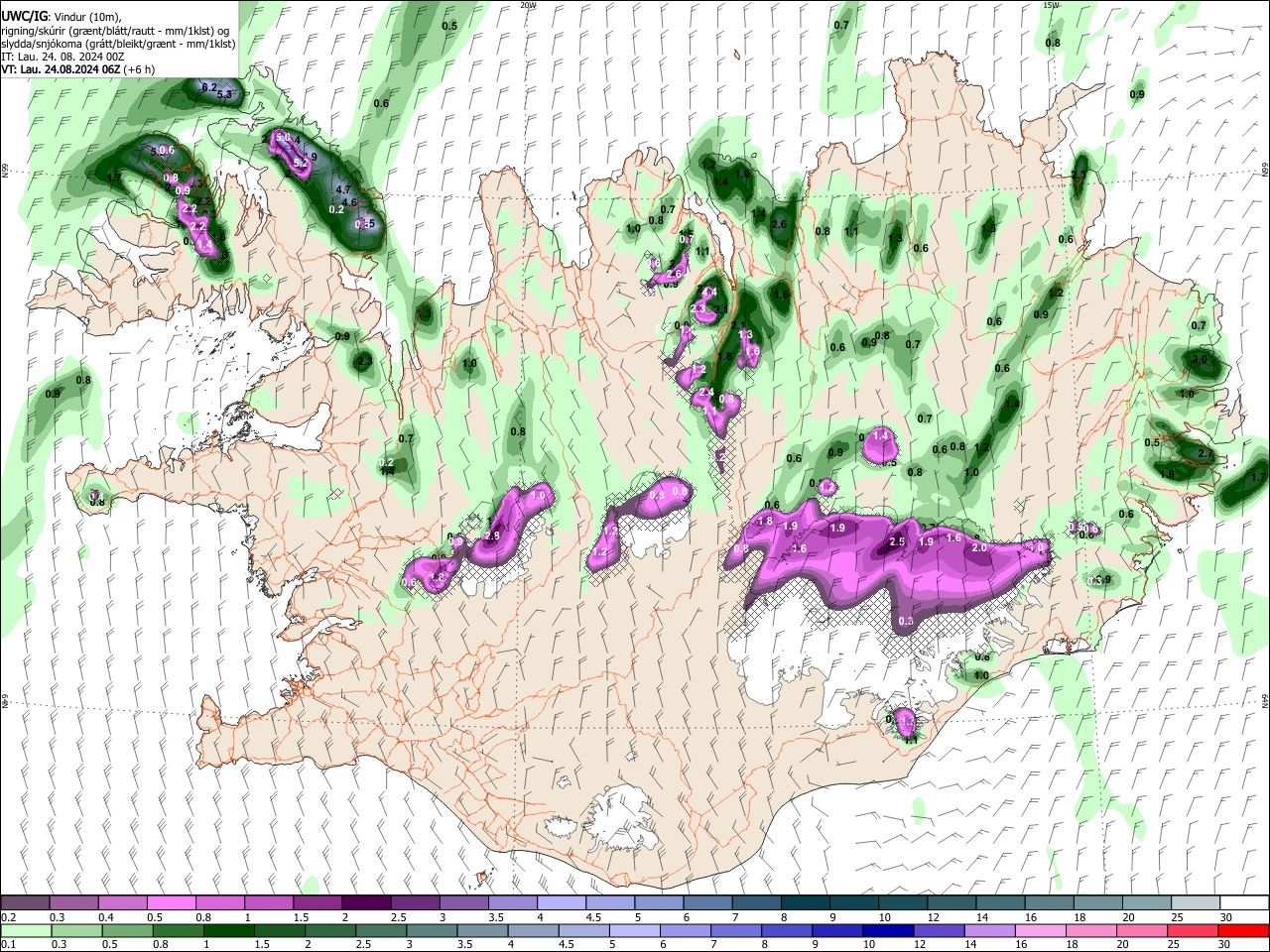The width and height of the screenshot is (1270, 952).
Task: Click the 6.2 precipitation value on the map
Action: [208, 87]
